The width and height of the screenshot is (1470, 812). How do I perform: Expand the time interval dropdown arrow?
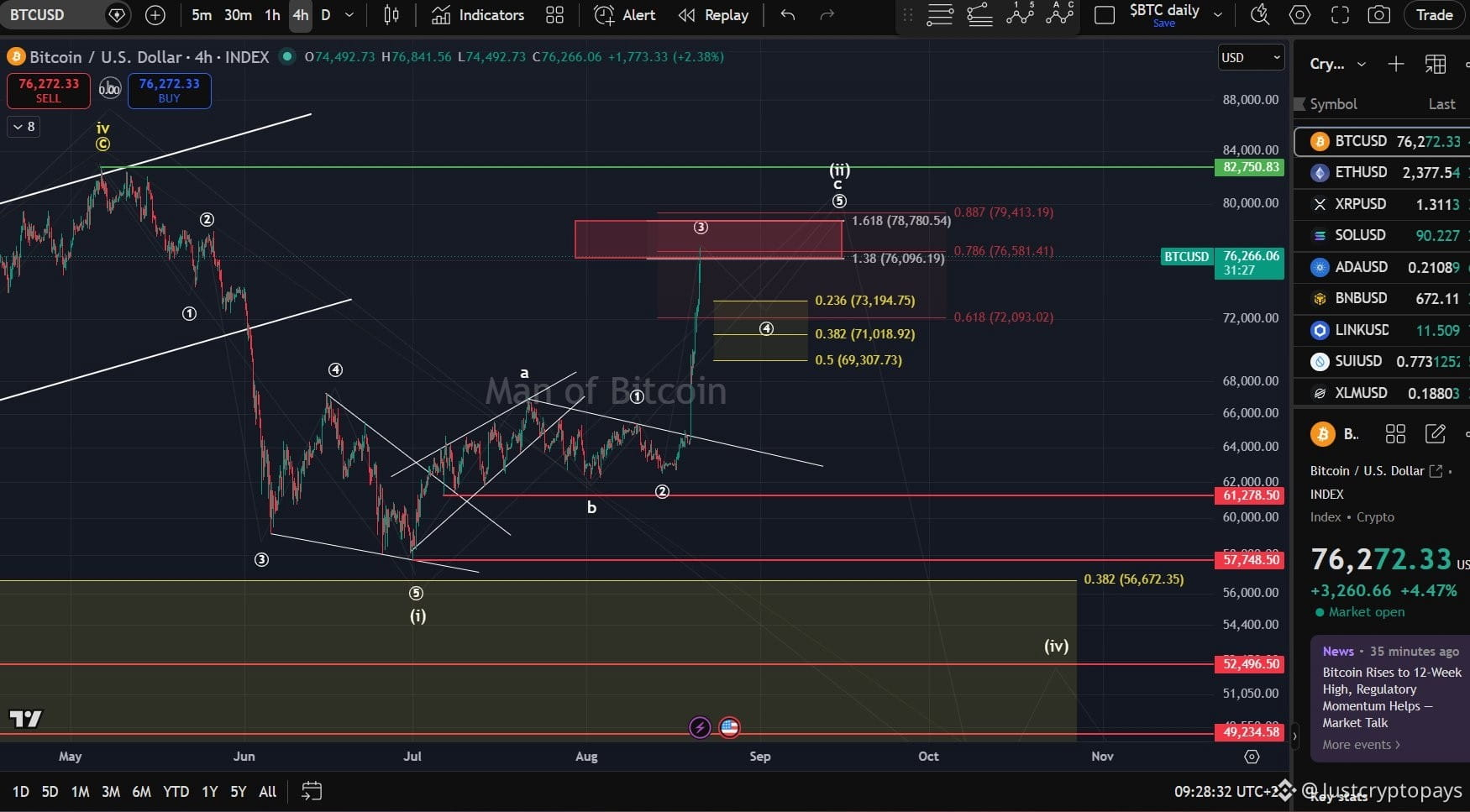point(349,15)
